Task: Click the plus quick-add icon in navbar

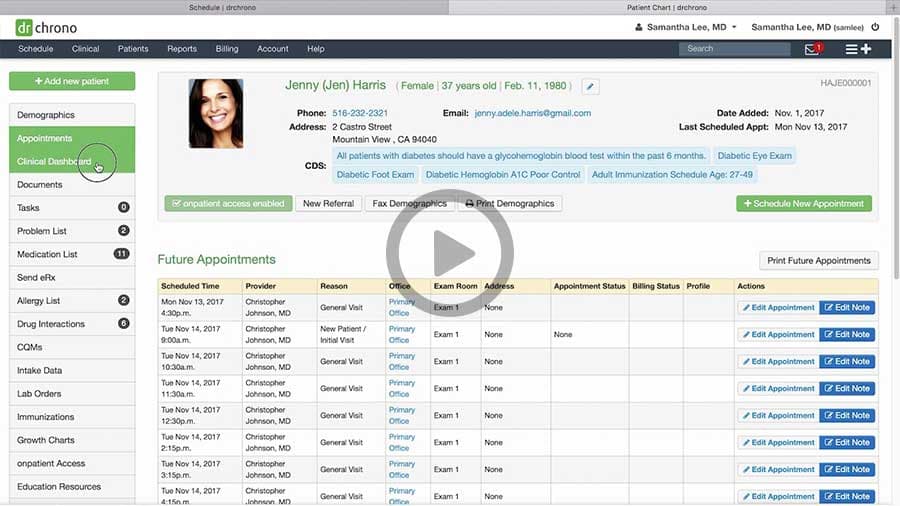Action: point(866,49)
